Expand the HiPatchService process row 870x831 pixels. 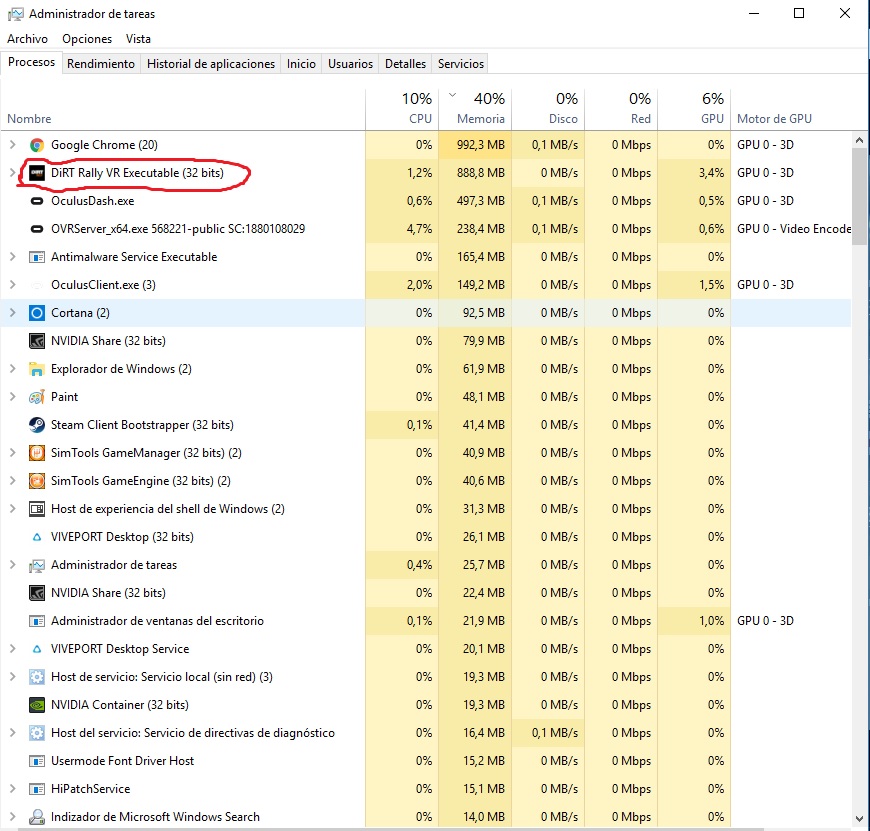(x=13, y=788)
